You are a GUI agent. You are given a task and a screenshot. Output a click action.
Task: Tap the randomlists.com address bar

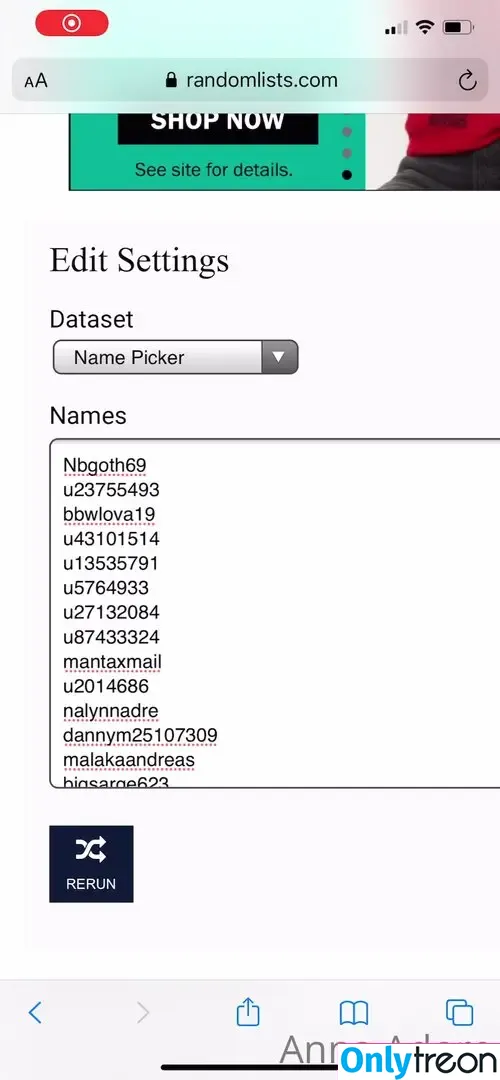pyautogui.click(x=250, y=80)
